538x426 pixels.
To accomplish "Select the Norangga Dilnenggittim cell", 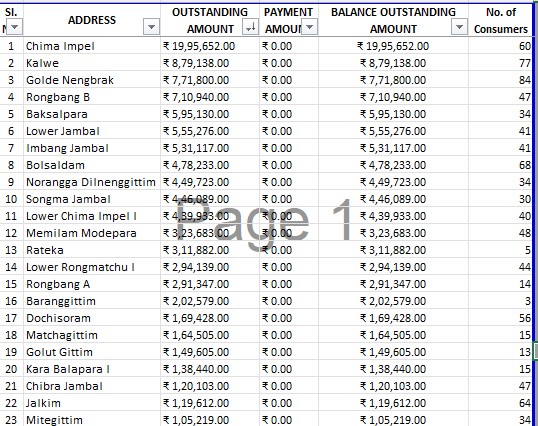I will (92, 182).
